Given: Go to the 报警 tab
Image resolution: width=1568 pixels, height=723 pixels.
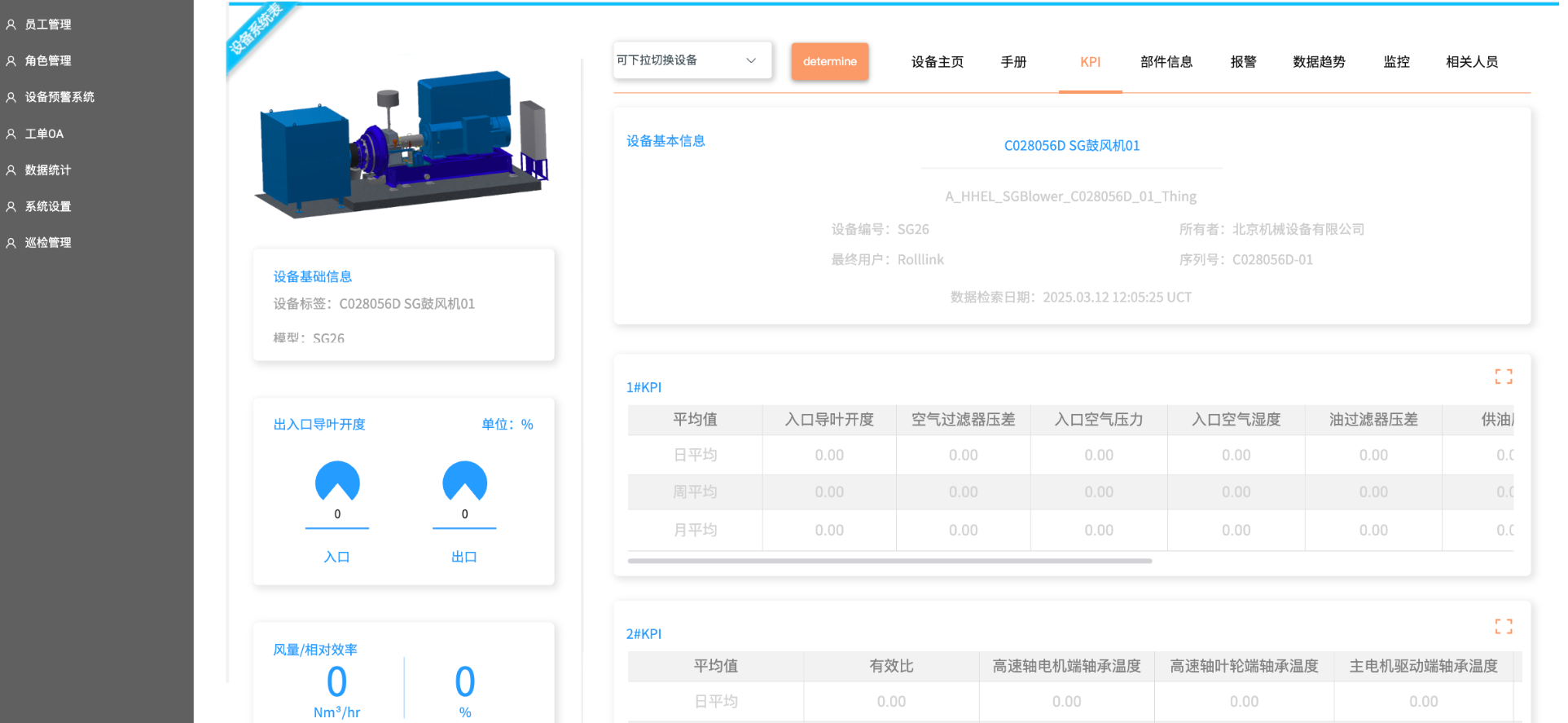Looking at the screenshot, I should pos(1243,62).
